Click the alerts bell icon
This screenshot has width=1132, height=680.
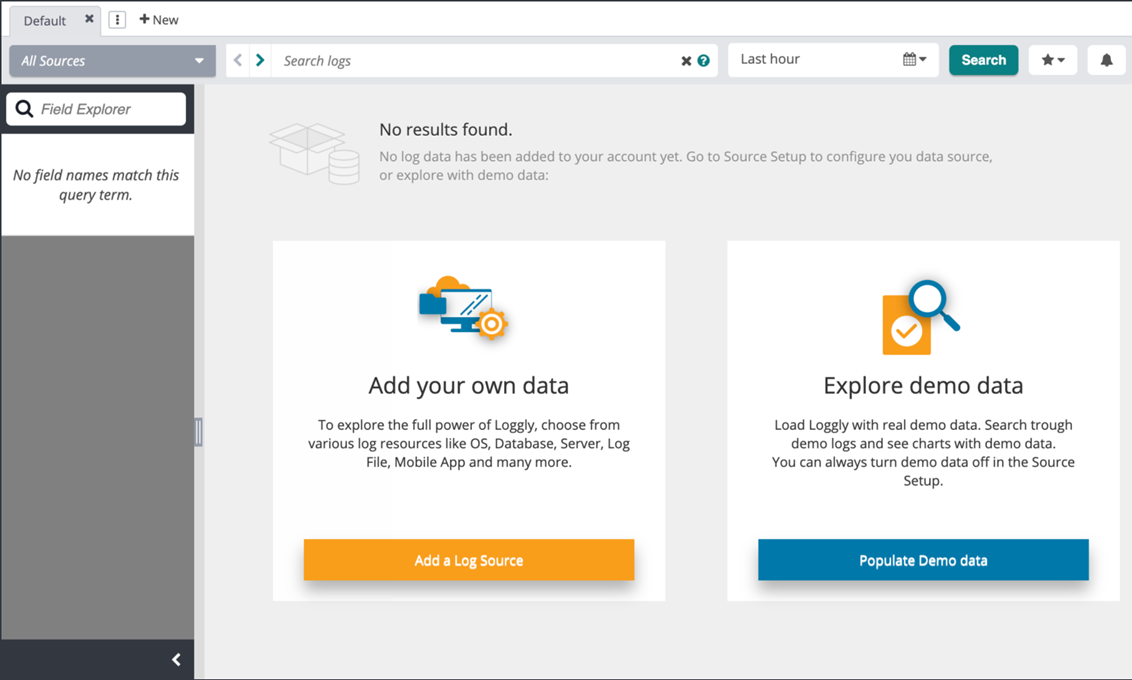1106,60
